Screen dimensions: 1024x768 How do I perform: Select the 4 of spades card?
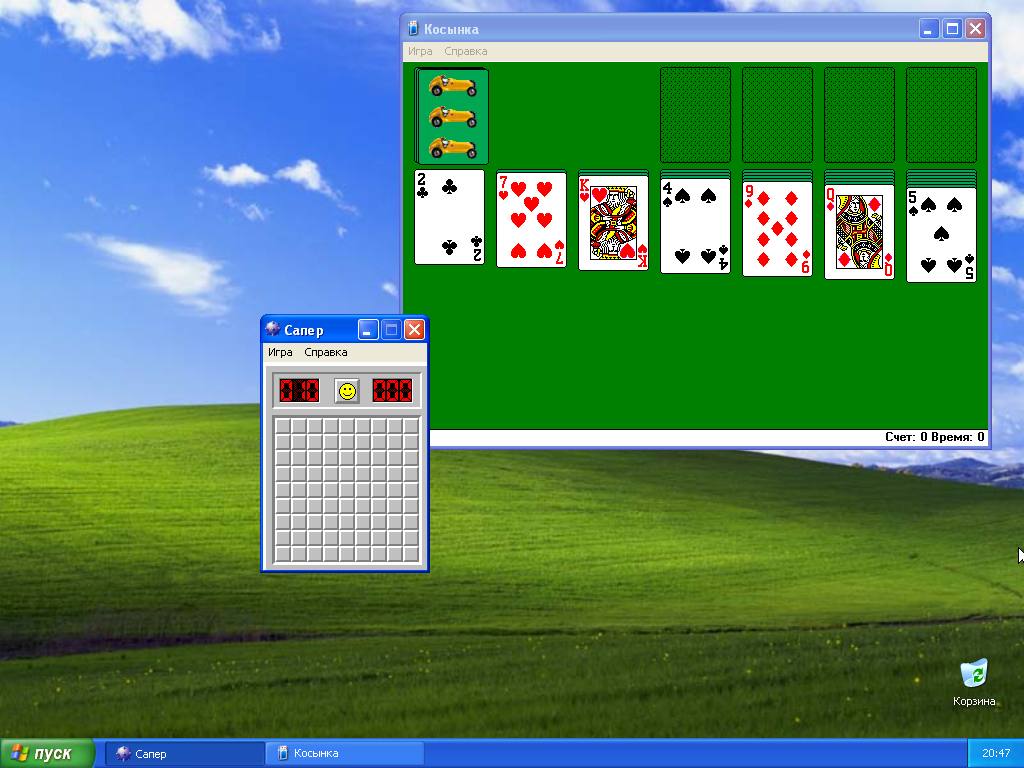tap(695, 226)
